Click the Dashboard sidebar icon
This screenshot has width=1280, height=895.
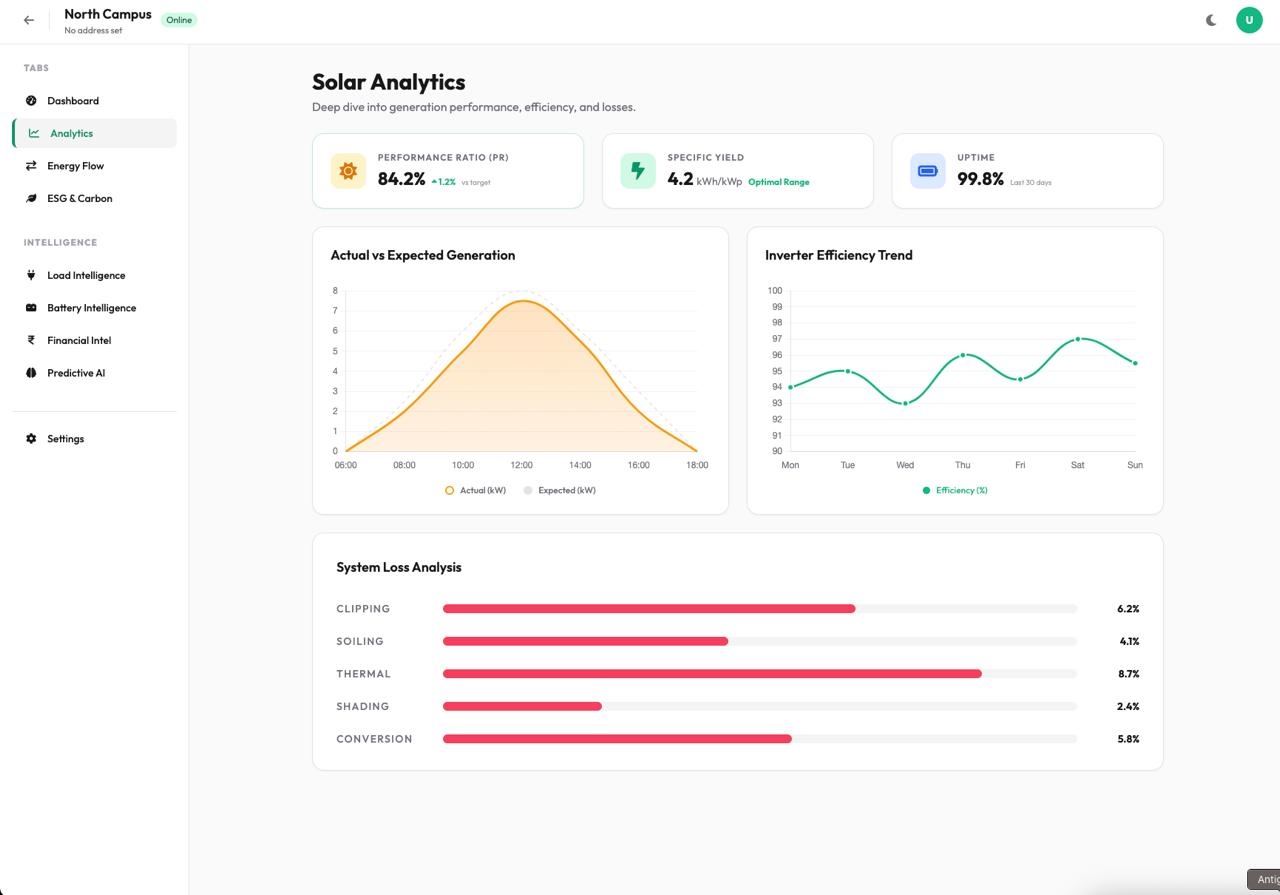click(31, 101)
